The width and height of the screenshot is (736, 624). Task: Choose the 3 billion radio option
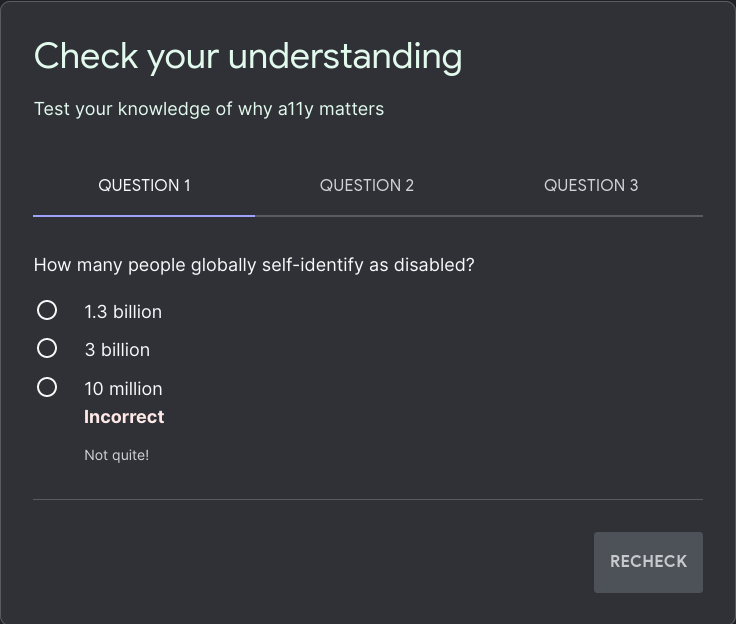[47, 349]
